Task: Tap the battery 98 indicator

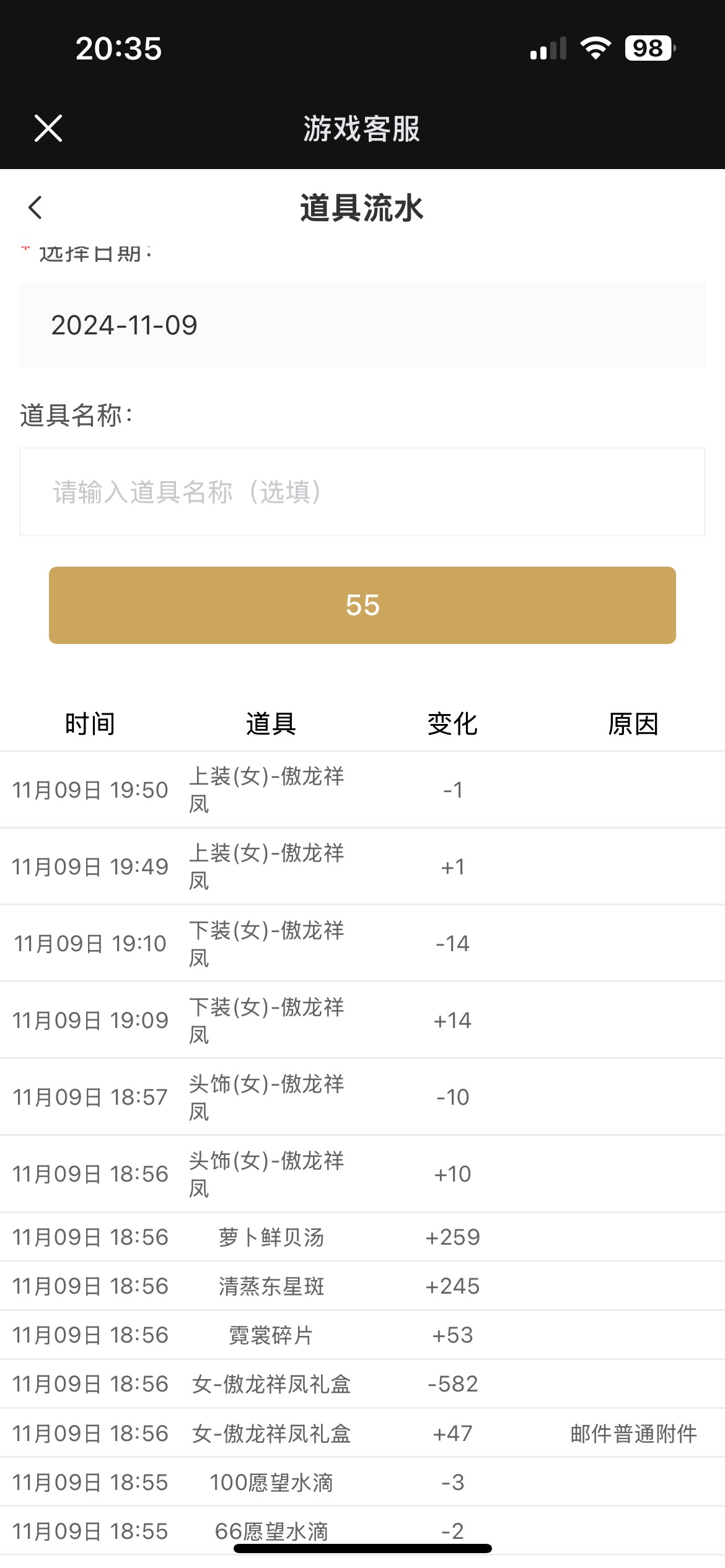Action: 649,48
